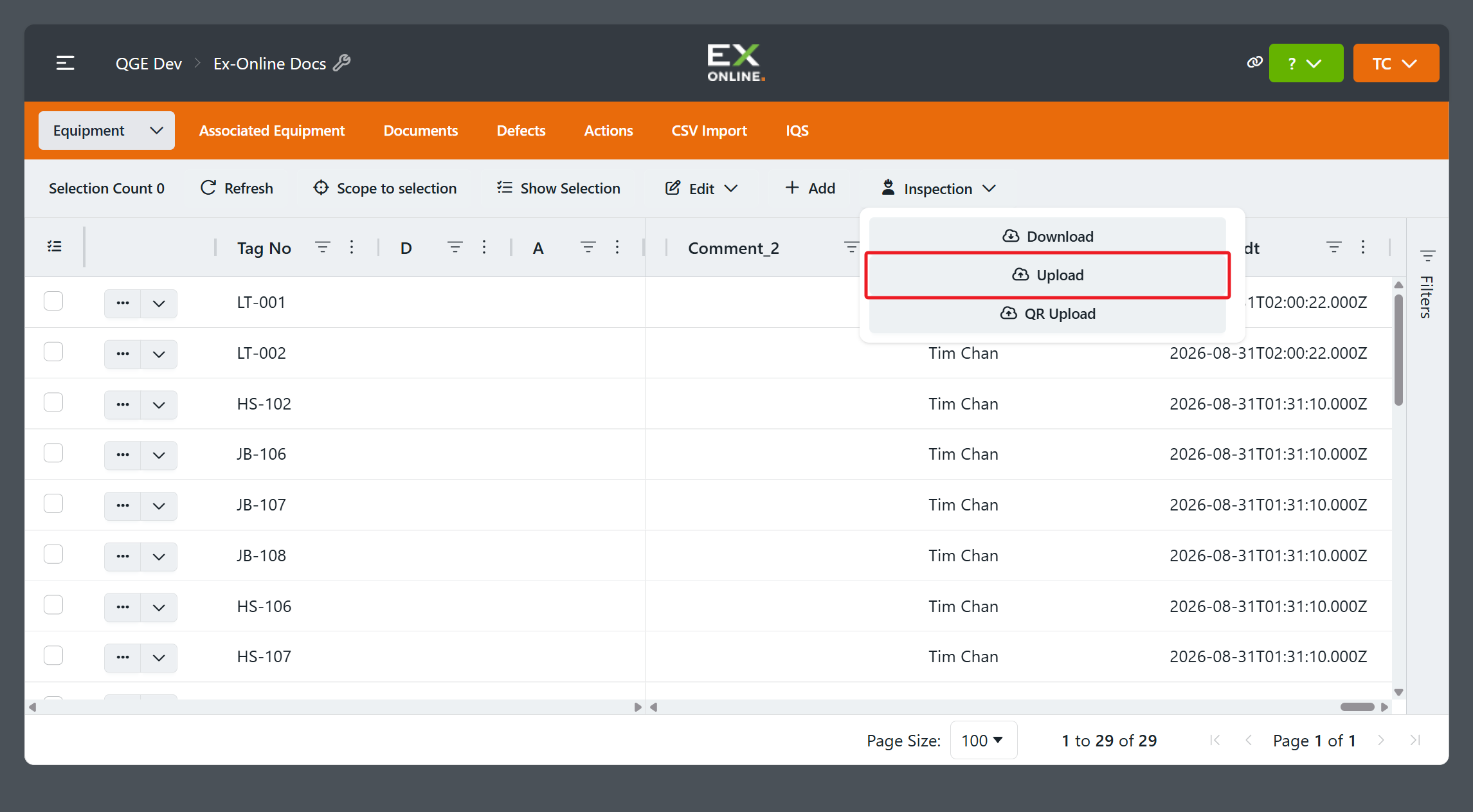
Task: Click the select-all list icon in header
Action: 55,246
